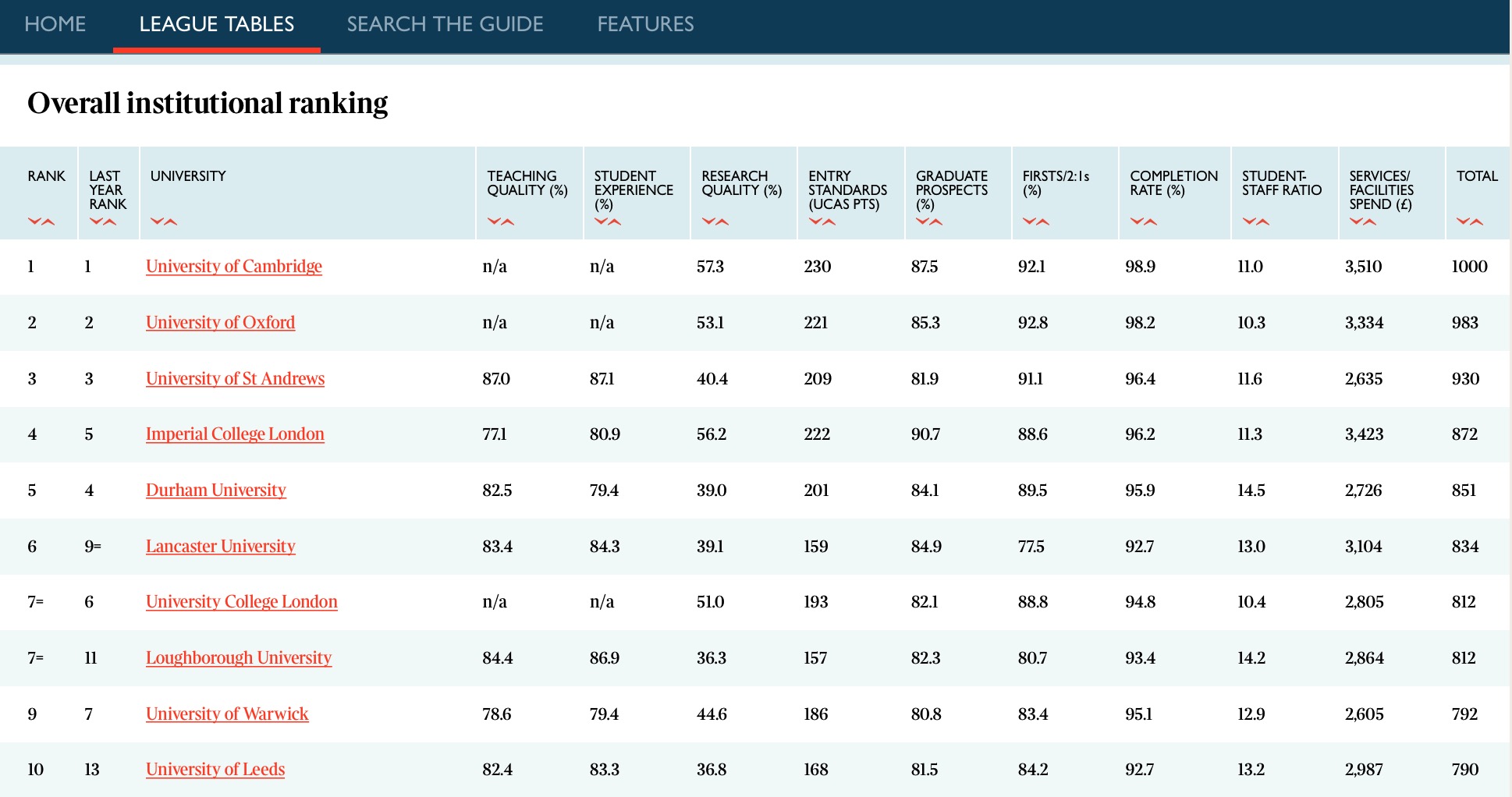The height and width of the screenshot is (797, 1512).
Task: Sort by Total score arrows
Action: pyautogui.click(x=1470, y=221)
